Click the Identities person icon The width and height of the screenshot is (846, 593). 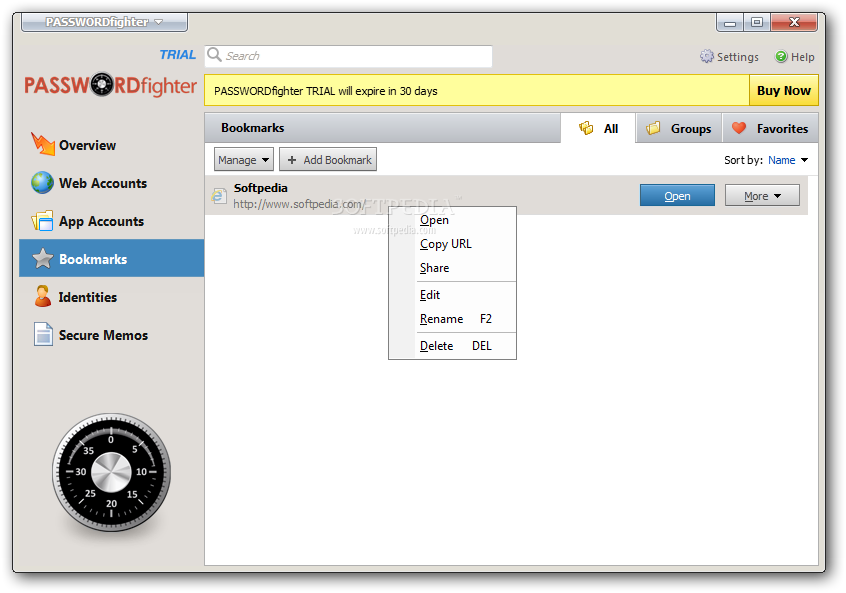(43, 296)
